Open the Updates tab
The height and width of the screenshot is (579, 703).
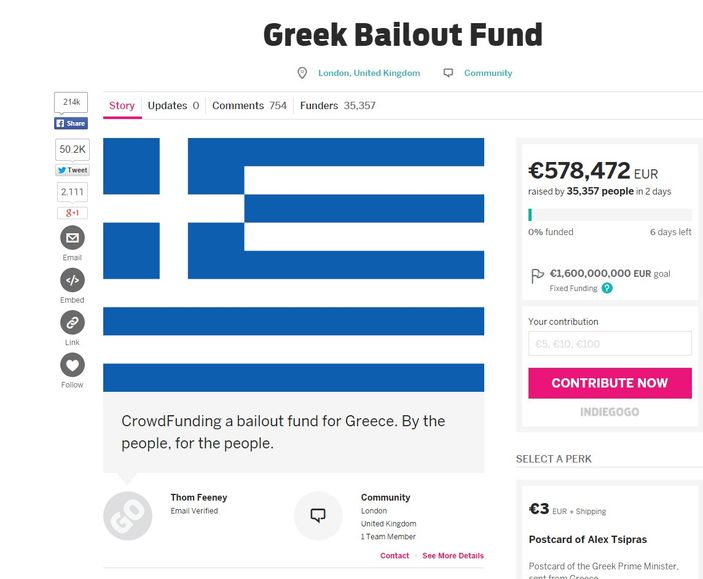tap(173, 106)
